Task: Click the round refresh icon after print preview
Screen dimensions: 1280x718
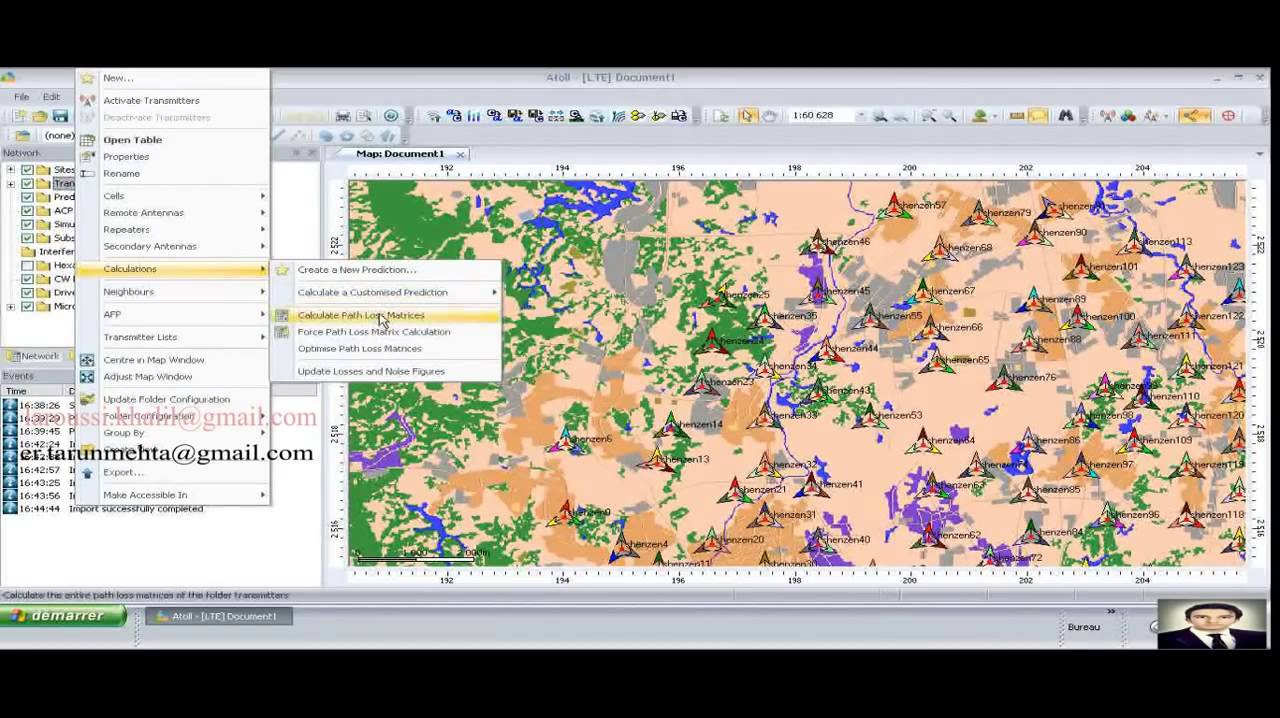Action: point(391,116)
